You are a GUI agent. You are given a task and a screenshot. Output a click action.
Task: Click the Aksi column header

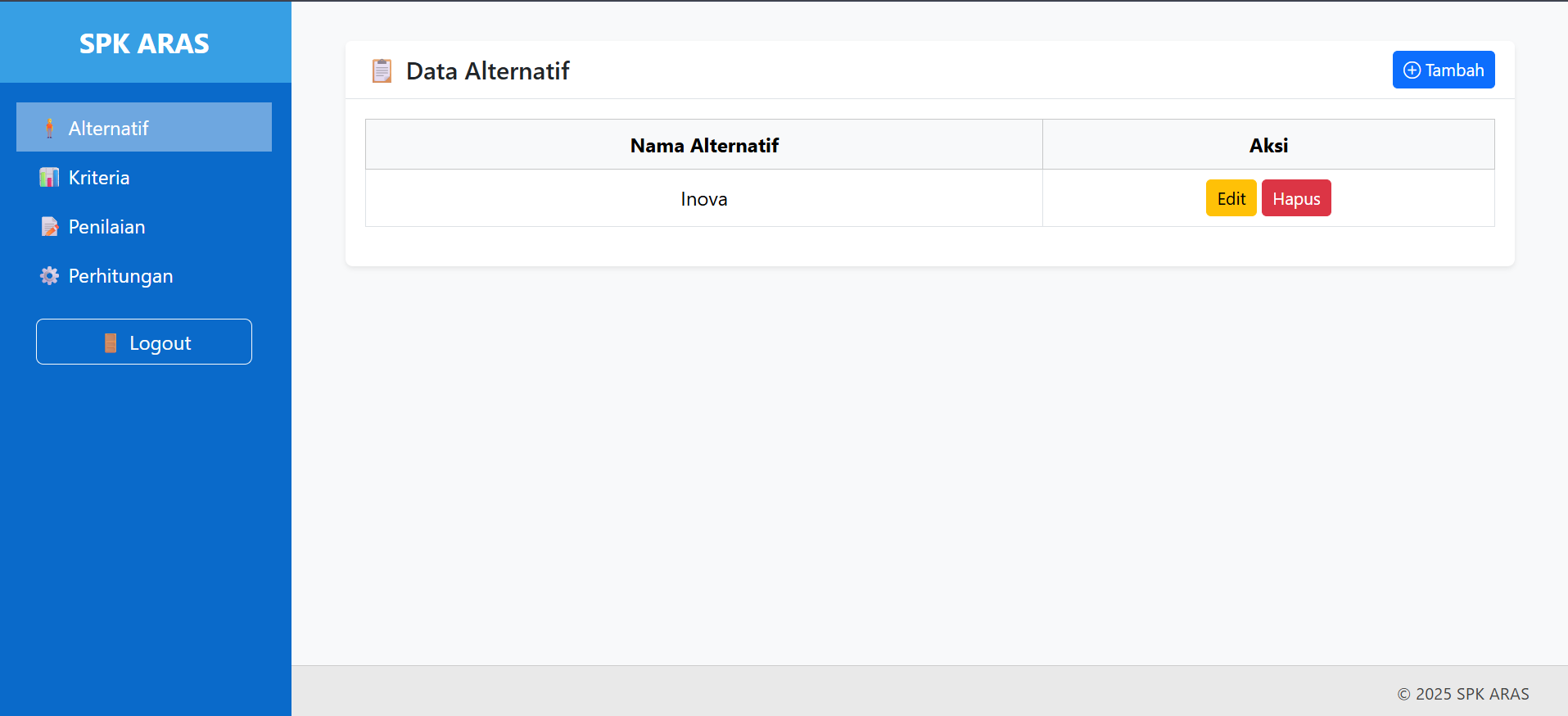click(1268, 146)
